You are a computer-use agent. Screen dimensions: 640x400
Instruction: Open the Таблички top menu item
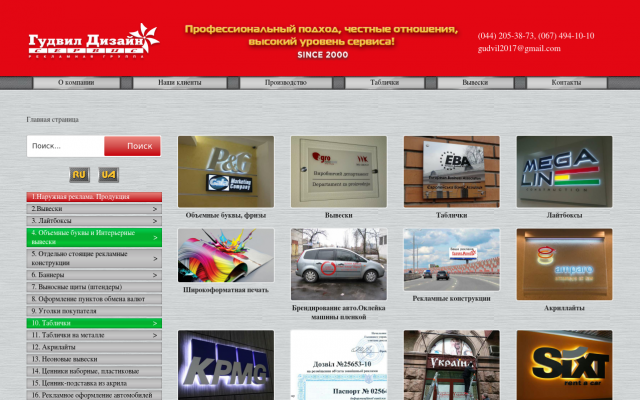(x=384, y=82)
